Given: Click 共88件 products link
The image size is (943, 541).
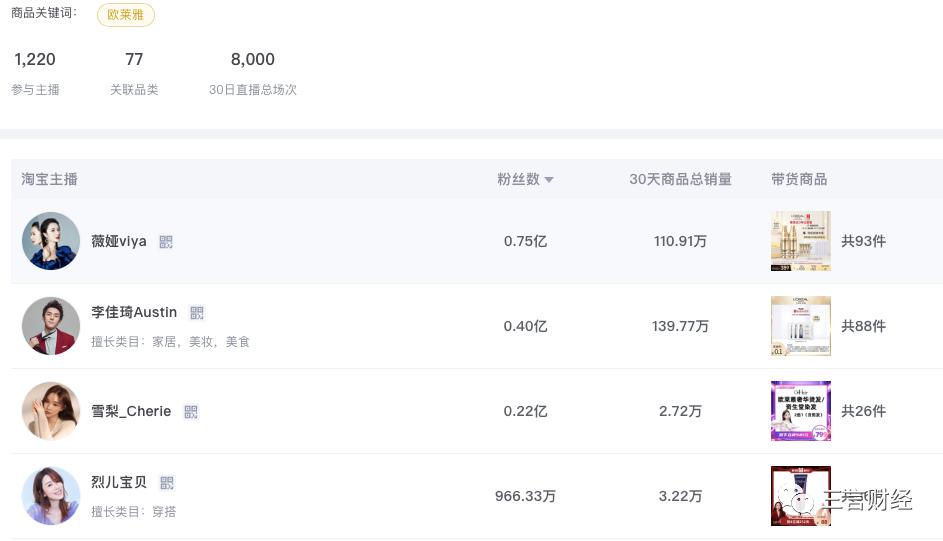Looking at the screenshot, I should point(863,326).
